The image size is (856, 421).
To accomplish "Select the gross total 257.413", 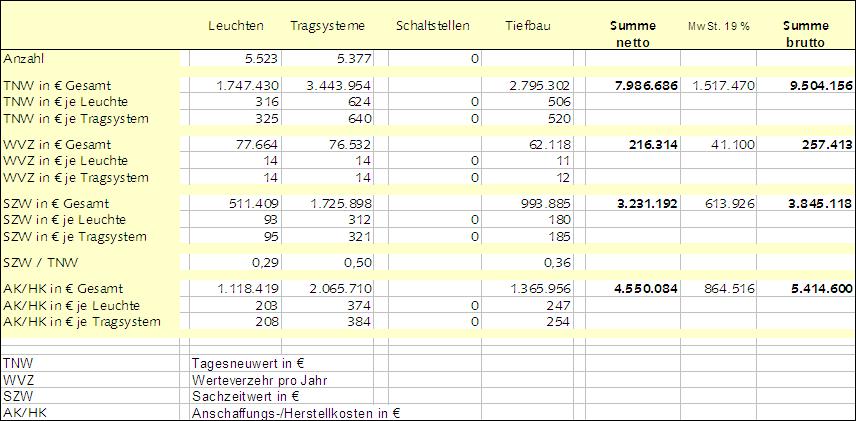I will click(x=827, y=145).
